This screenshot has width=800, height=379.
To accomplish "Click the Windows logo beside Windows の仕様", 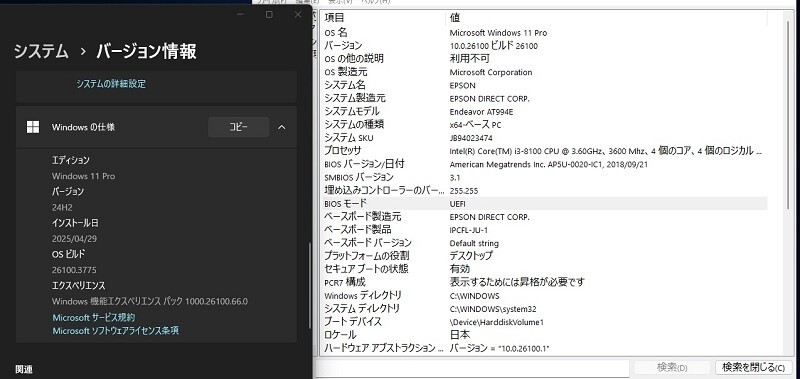I will (x=33, y=127).
